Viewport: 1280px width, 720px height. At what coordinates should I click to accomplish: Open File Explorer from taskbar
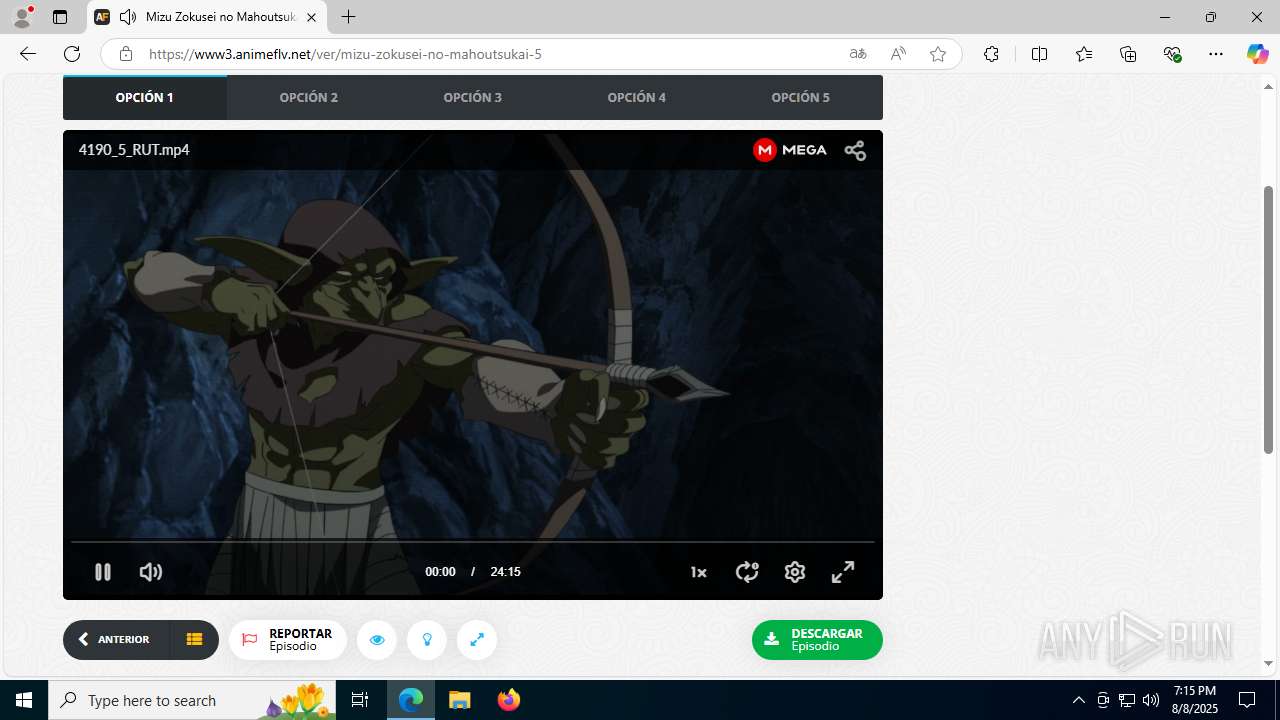pyautogui.click(x=459, y=700)
